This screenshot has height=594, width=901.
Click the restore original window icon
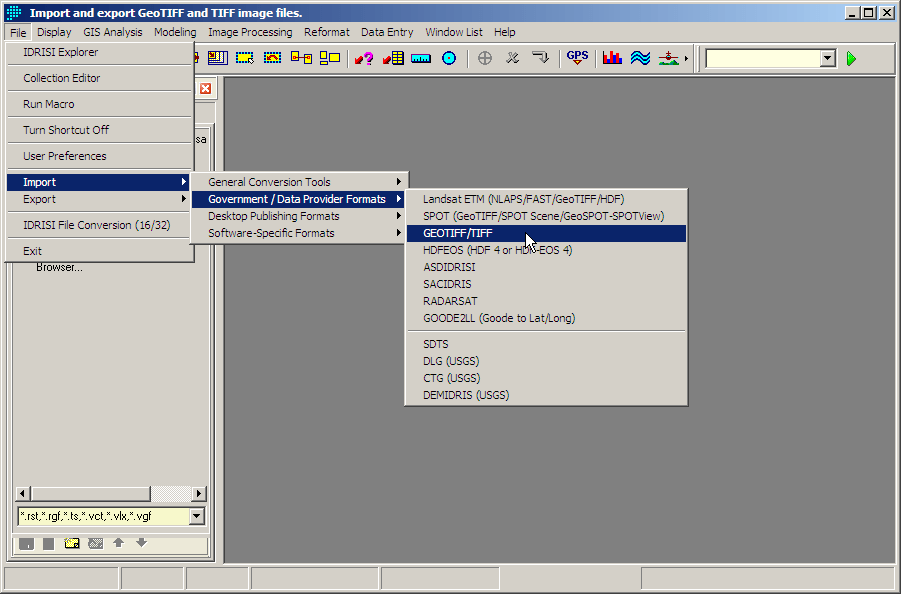coord(272,58)
